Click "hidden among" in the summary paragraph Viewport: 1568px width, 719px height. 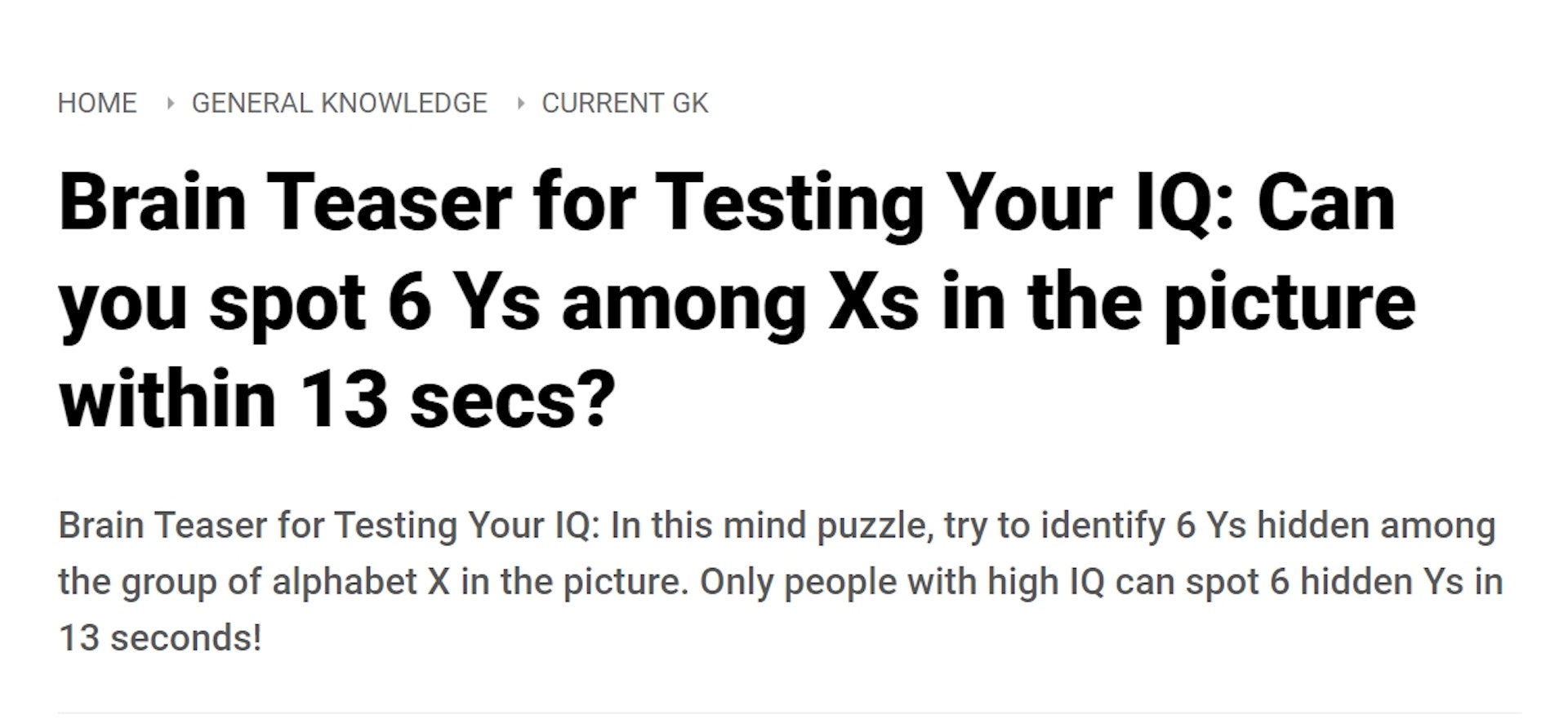pyautogui.click(x=1376, y=526)
